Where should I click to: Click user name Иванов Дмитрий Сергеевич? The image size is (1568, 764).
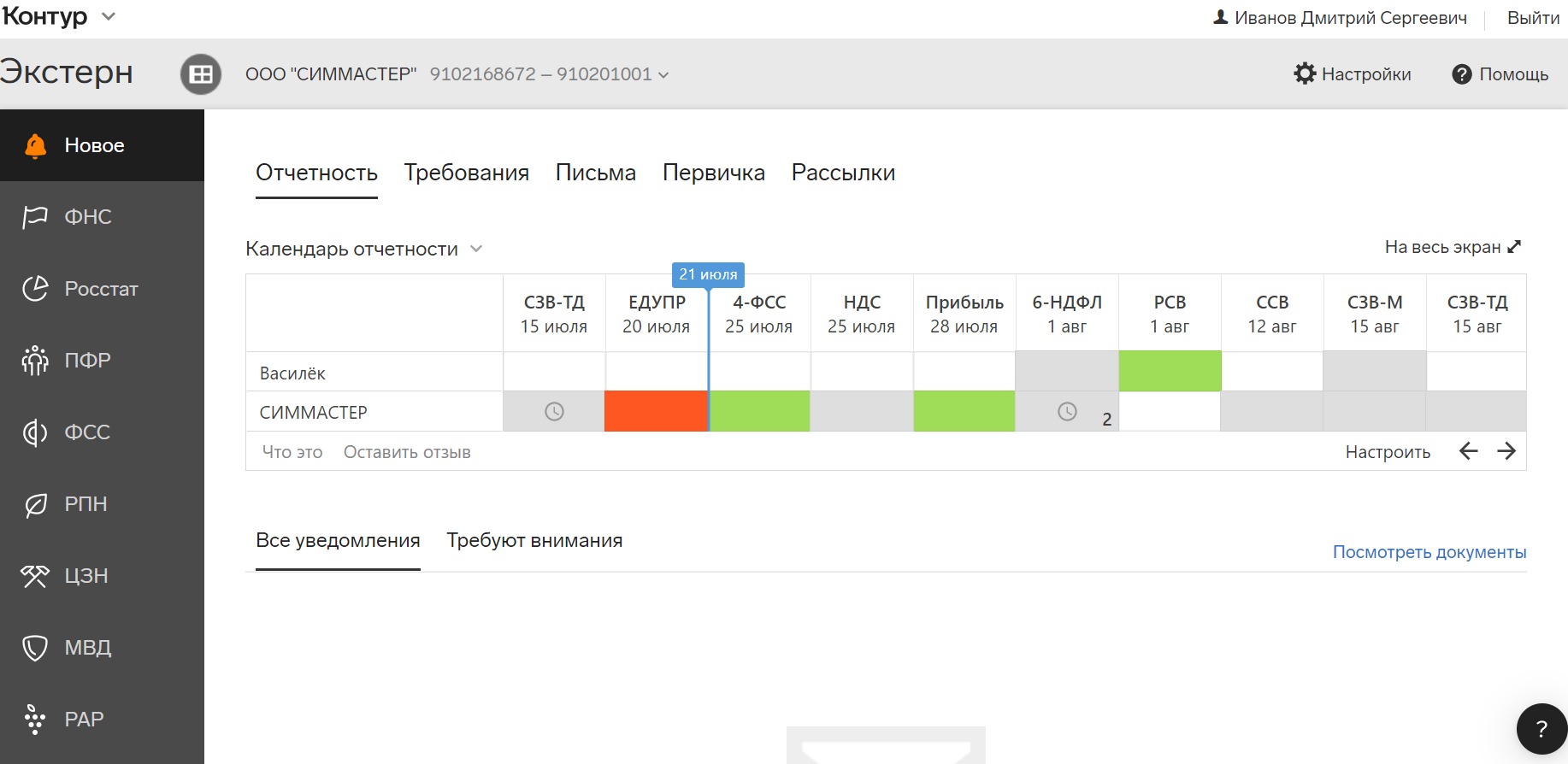coord(1351,18)
